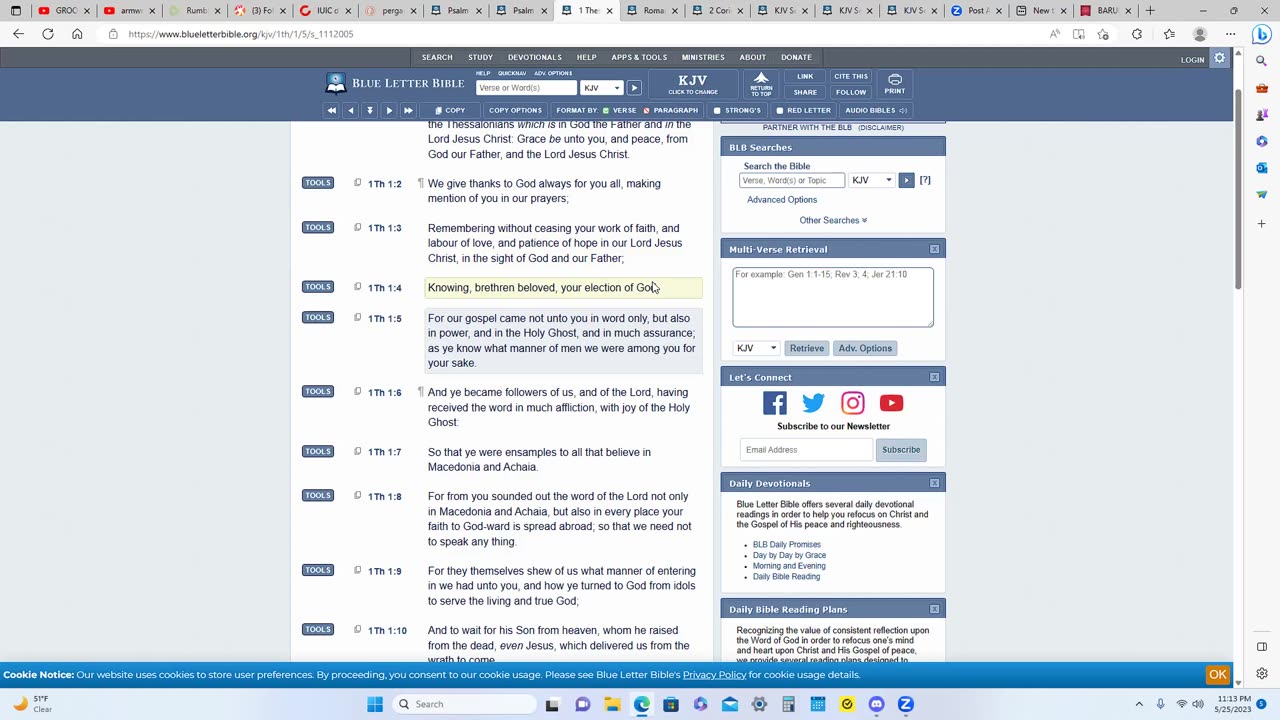Open the Copy Options menu
Screen dimensions: 1280x720
[x=515, y=110]
